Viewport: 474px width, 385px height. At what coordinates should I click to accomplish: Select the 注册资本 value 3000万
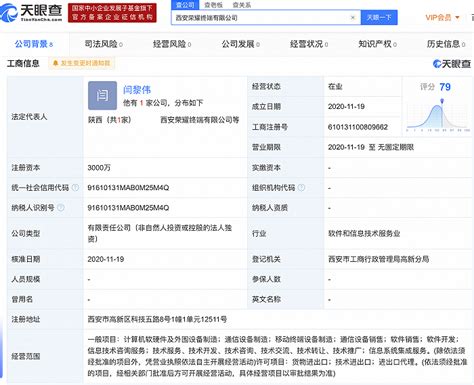(99, 168)
